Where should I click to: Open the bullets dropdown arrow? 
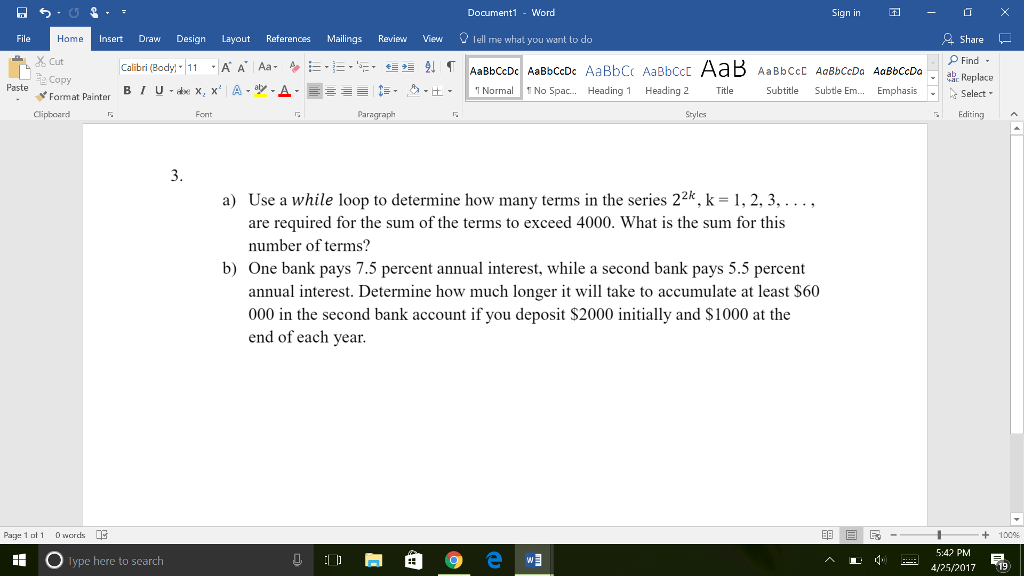click(x=326, y=66)
